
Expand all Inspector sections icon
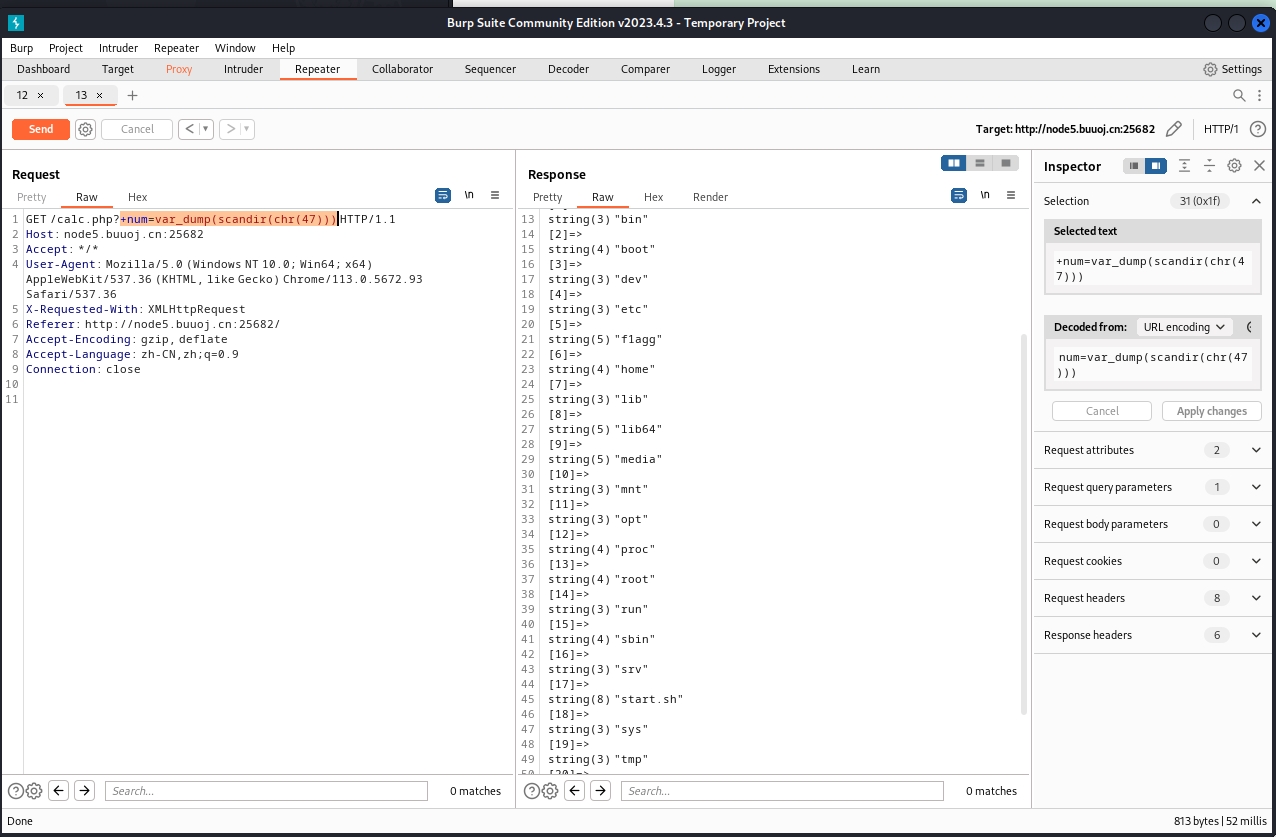tap(1184, 166)
